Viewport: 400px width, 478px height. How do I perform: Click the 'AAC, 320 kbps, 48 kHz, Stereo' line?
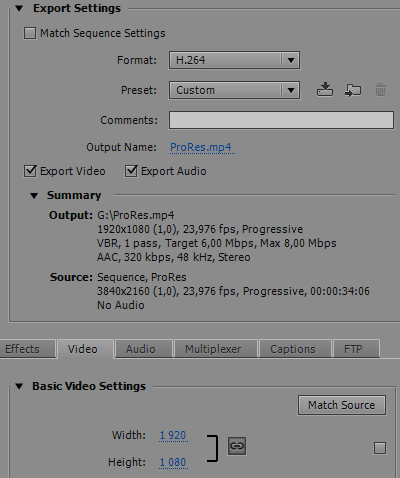(174, 257)
